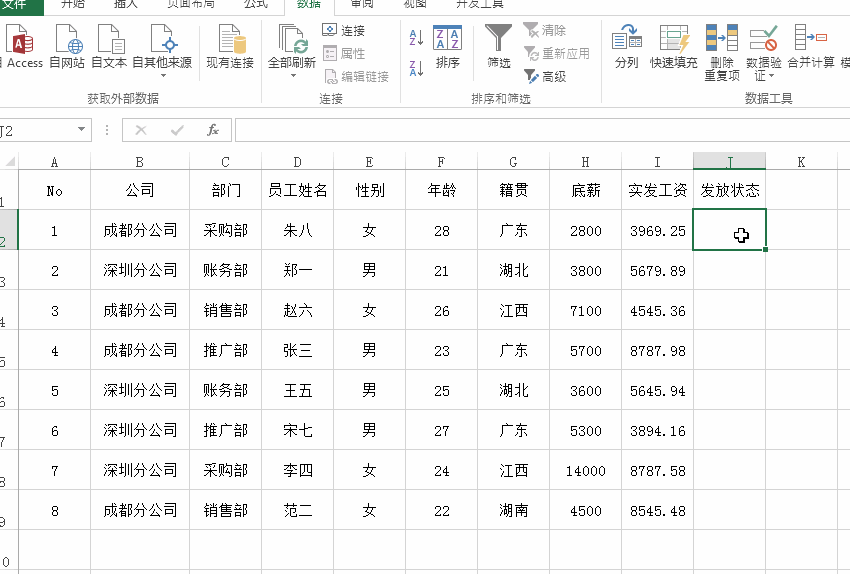The height and width of the screenshot is (574, 850).
Task: Select the cell containing 赵六
Action: [x=298, y=310]
